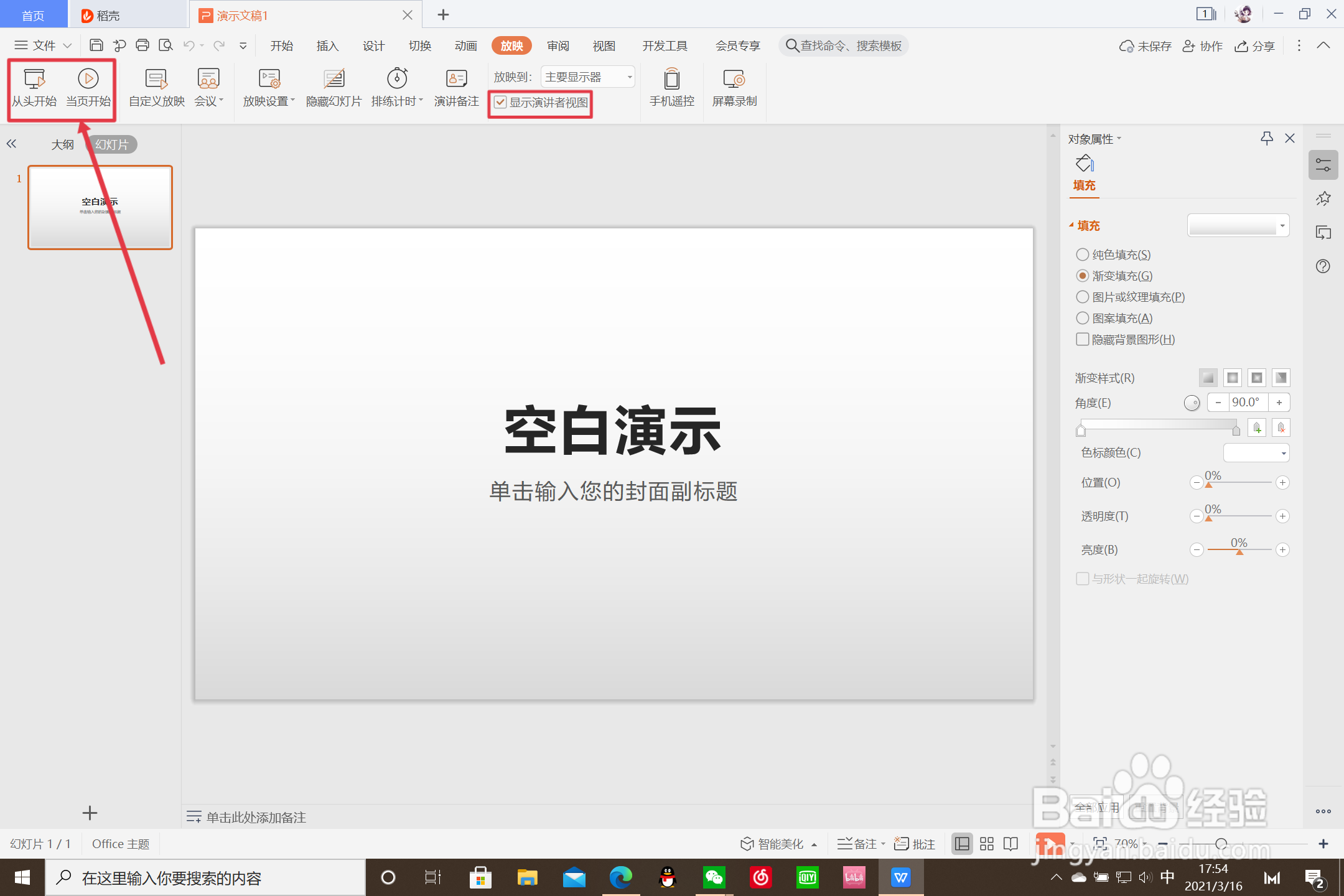Click 单击此处添加备注 notes area
Screen dimensions: 1344x896
[256, 817]
